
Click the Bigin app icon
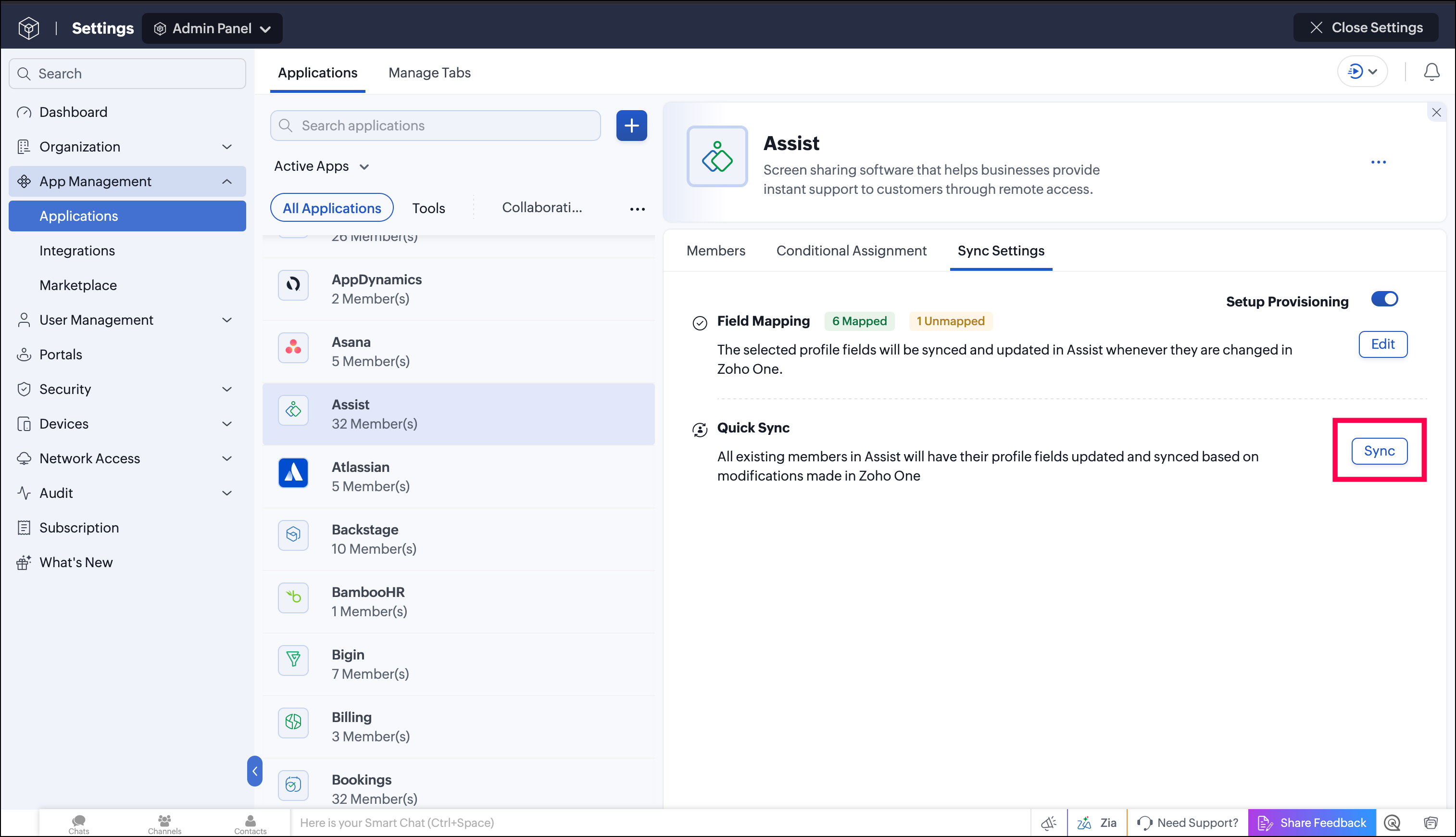(293, 660)
